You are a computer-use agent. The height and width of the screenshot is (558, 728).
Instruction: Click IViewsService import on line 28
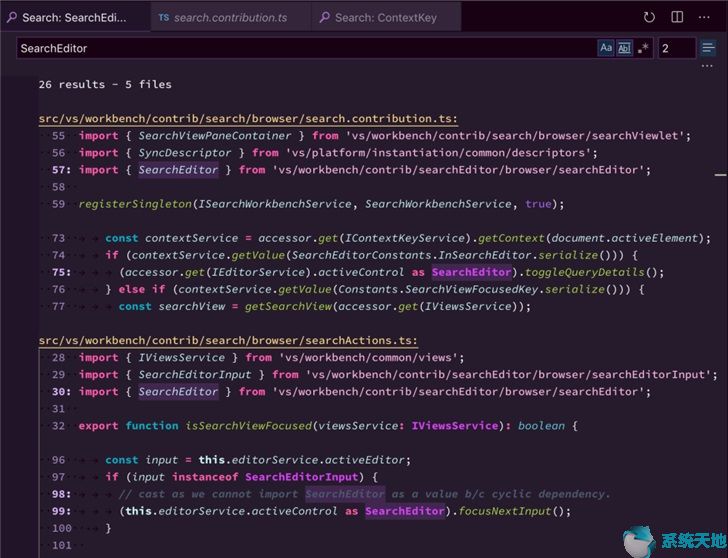tap(182, 357)
